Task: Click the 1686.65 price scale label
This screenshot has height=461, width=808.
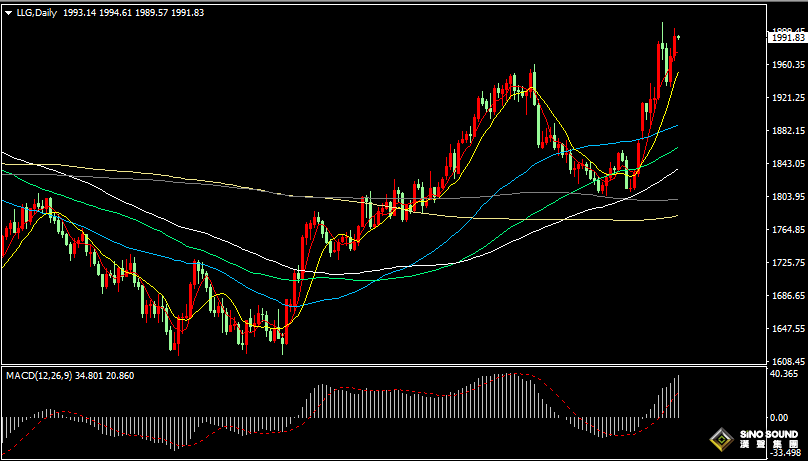Action: pyautogui.click(x=786, y=296)
